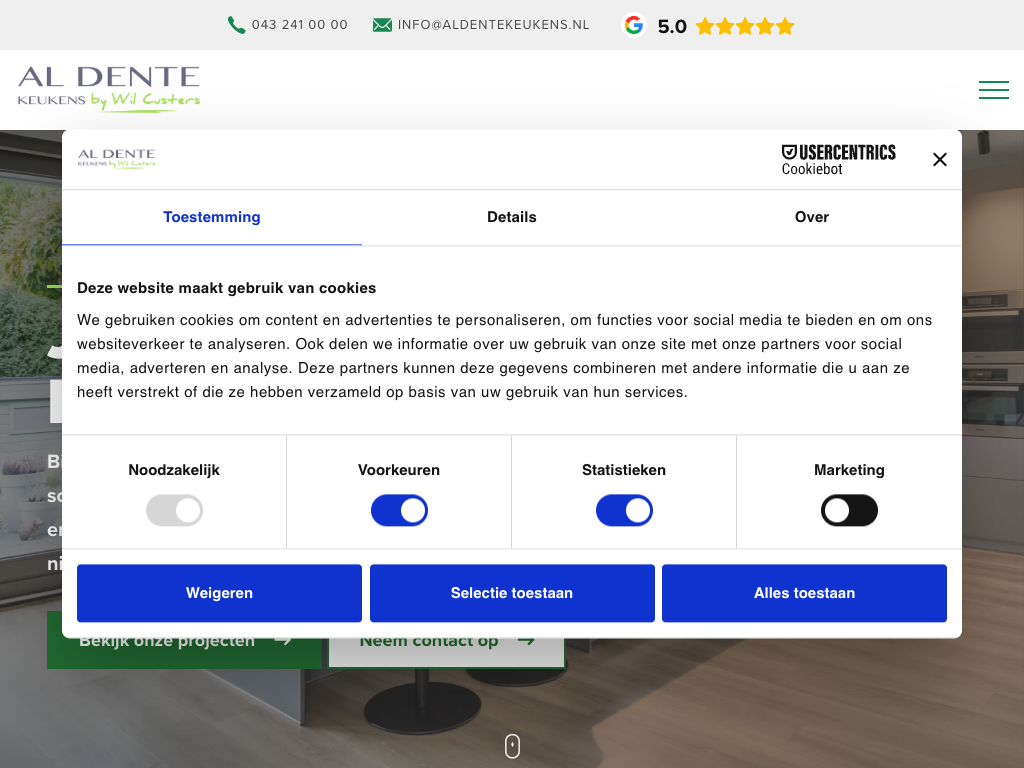Enable the Marketing cookie toggle
Screen dimensions: 1024x768
849,511
